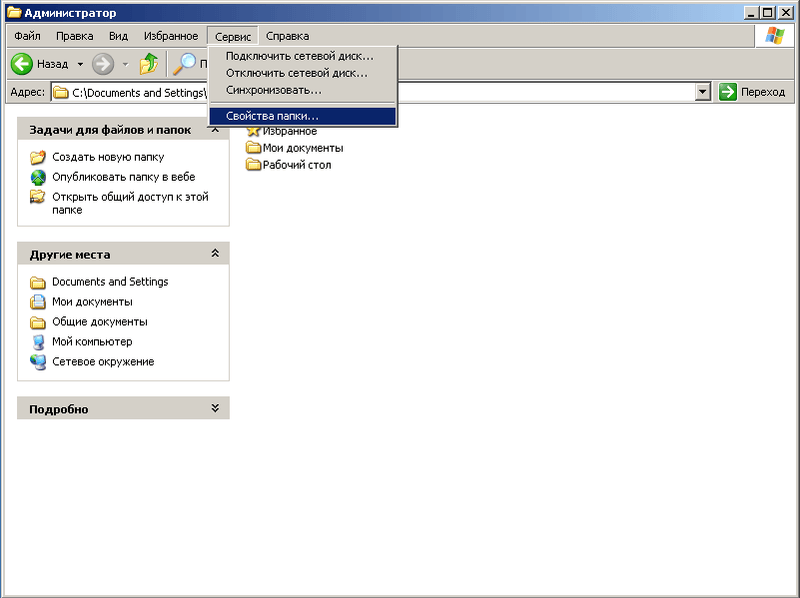This screenshot has width=800, height=598.
Task: Open the Back button history dropdown arrow
Action: (80, 64)
